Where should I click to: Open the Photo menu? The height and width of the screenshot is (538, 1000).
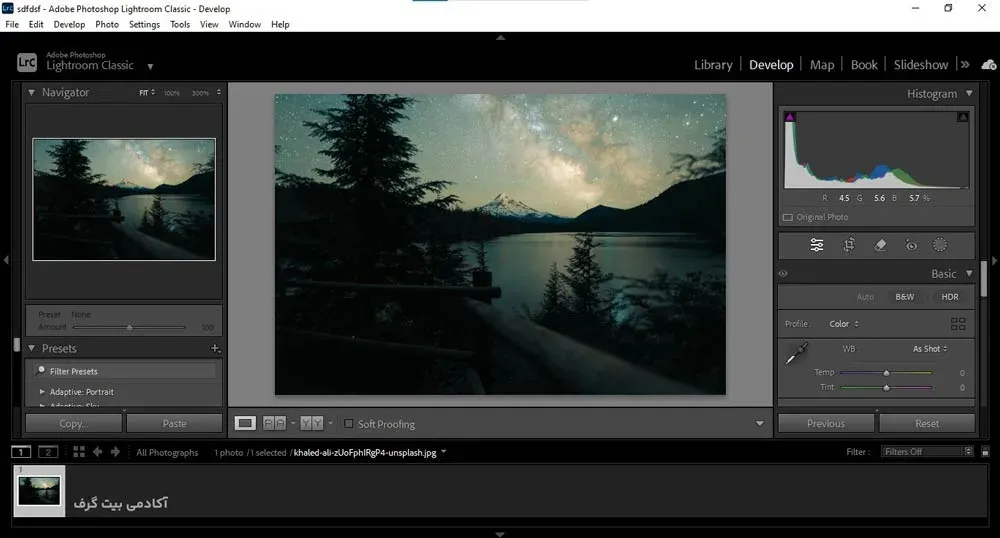coord(107,24)
